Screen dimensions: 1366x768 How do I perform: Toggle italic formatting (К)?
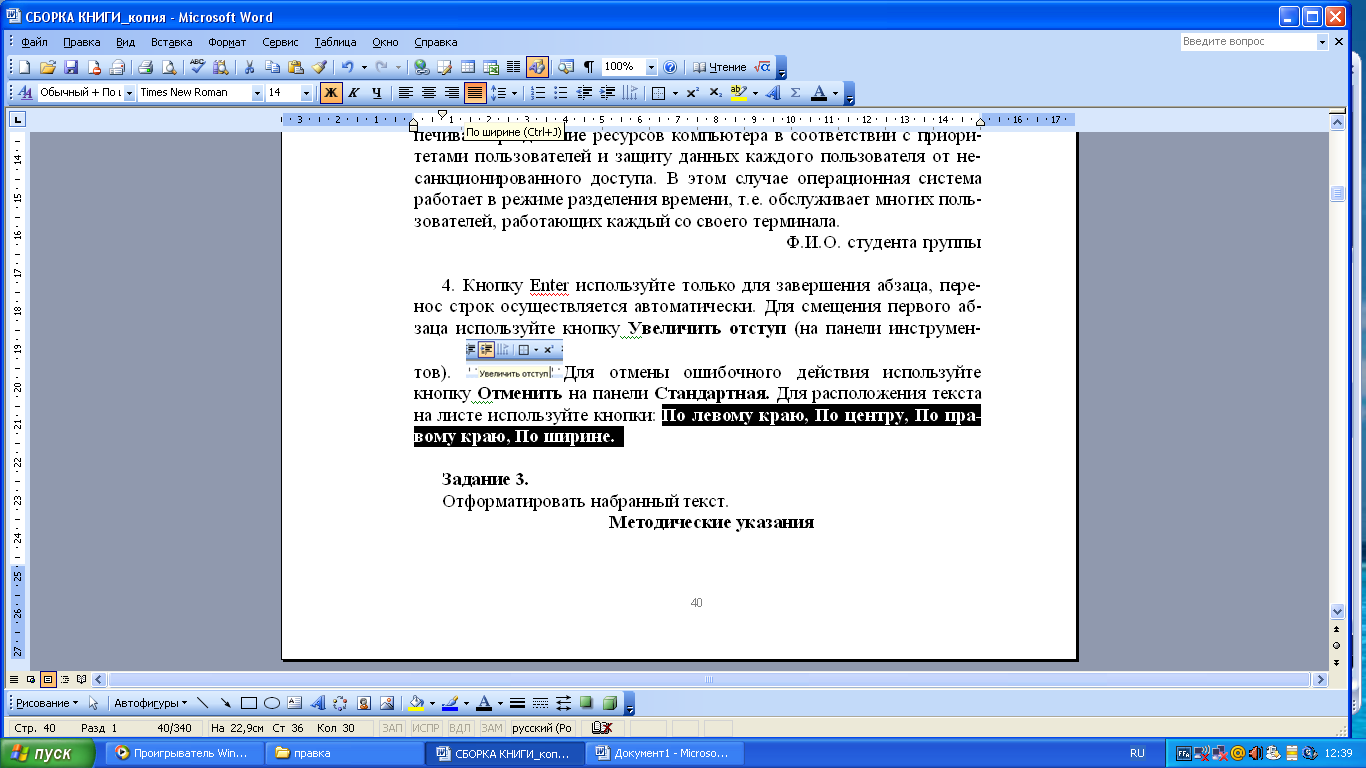click(x=353, y=92)
